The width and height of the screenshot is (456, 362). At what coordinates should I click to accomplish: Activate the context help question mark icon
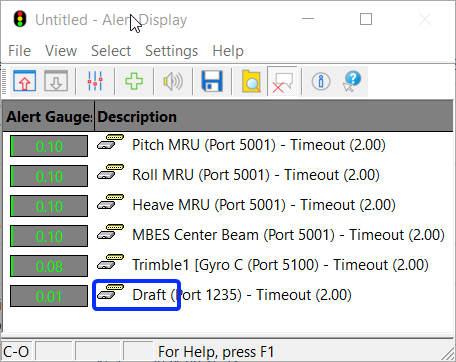(352, 81)
